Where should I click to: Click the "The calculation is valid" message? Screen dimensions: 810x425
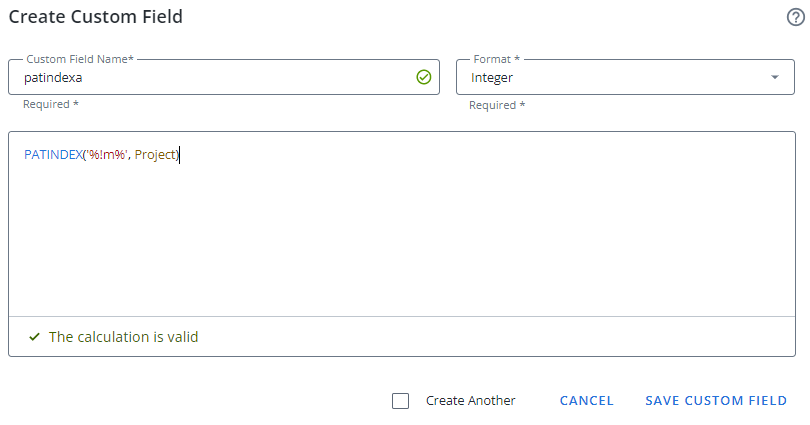click(123, 337)
